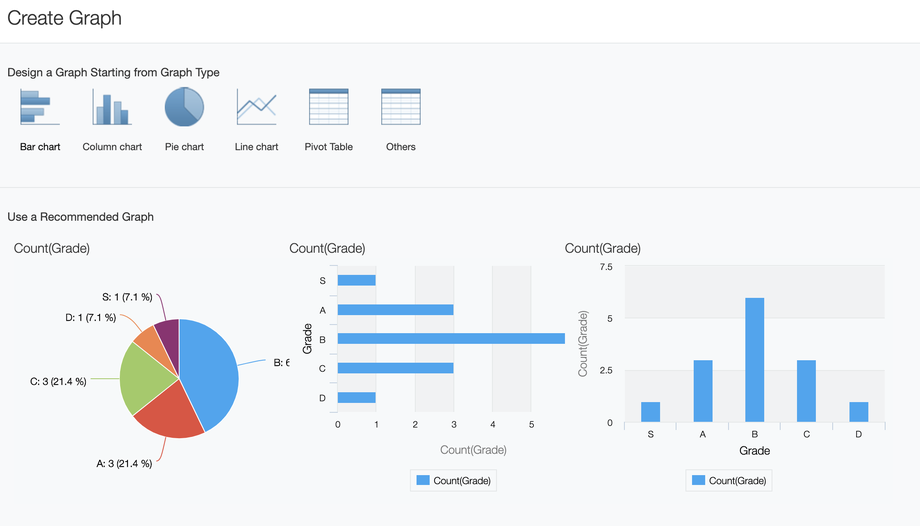Click the horizontal bar for grade A
Viewport: 920px width, 526px height.
[395, 310]
